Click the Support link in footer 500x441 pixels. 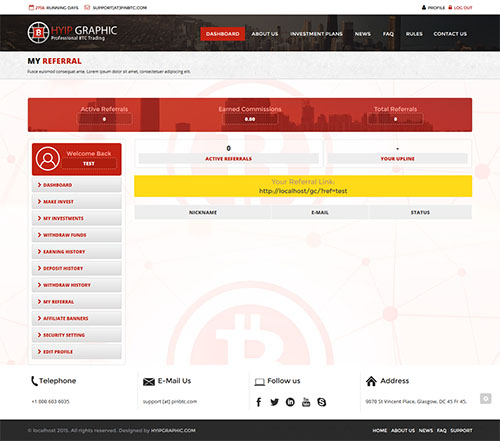[x=461, y=430]
